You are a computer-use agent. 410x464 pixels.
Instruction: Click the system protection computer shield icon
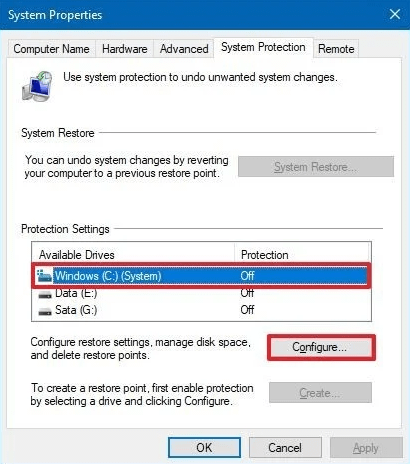pos(37,86)
